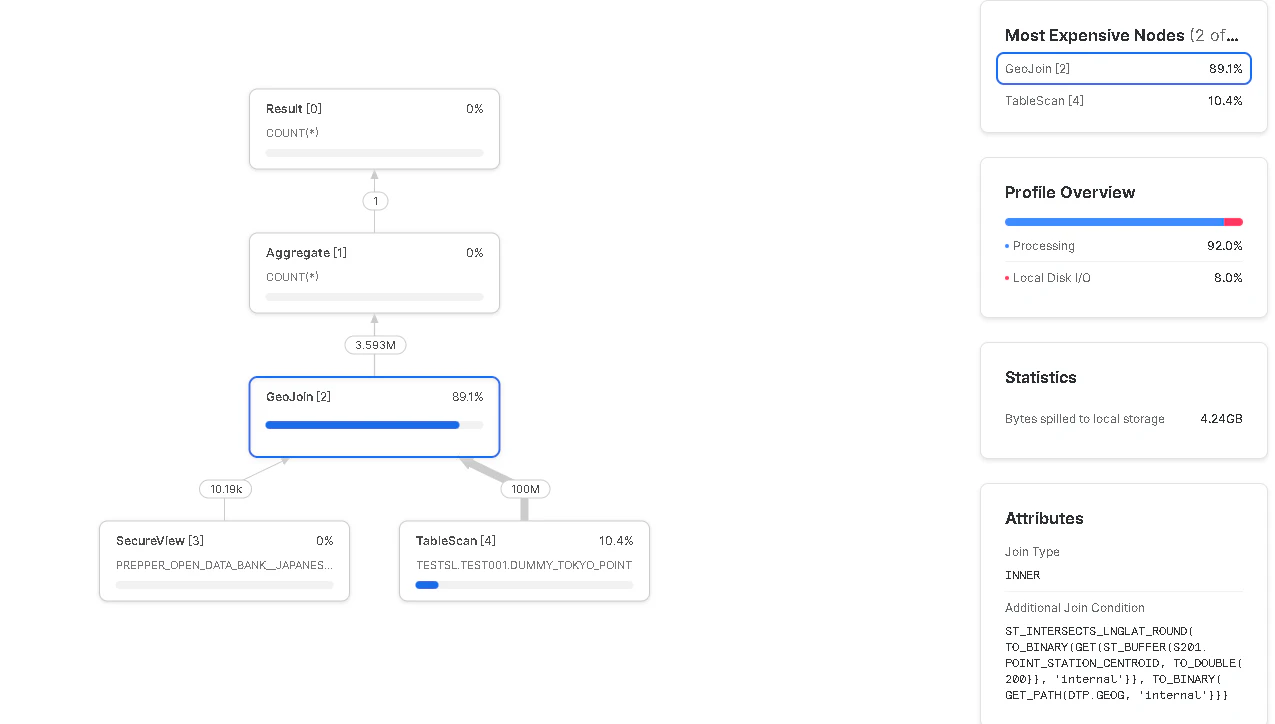Click the GeoJoin node's 89.1% progress bar
Image resolution: width=1275 pixels, height=724 pixels.
[374, 425]
